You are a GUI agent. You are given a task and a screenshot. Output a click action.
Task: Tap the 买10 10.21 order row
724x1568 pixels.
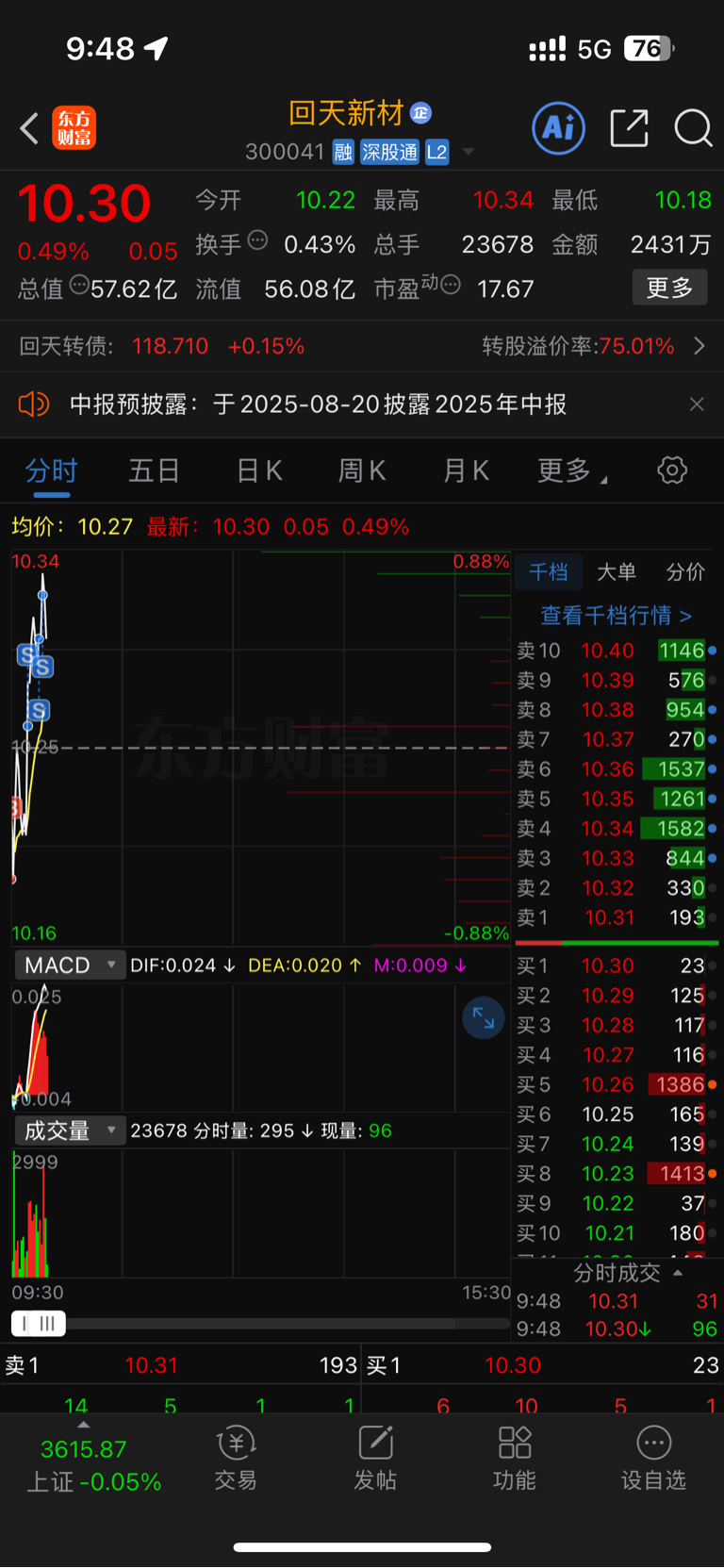coord(617,1233)
